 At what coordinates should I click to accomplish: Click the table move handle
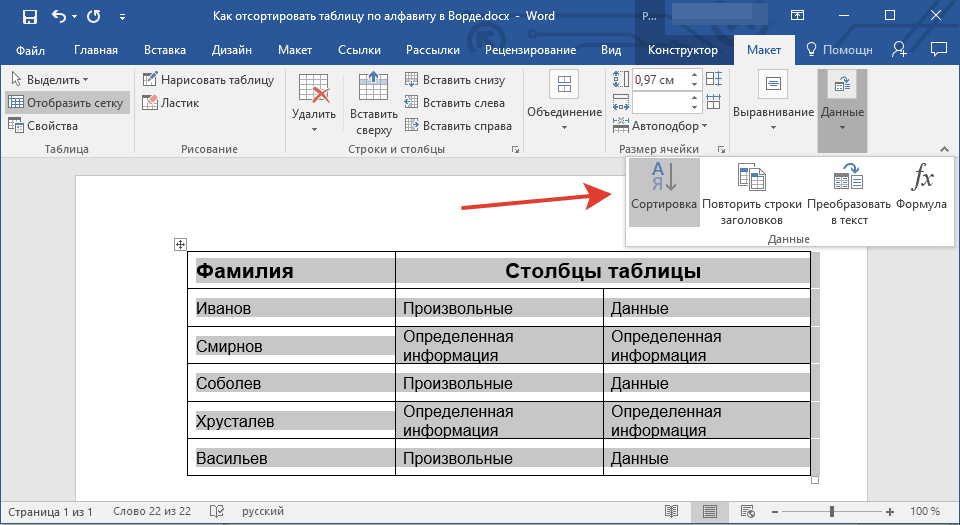click(x=181, y=244)
